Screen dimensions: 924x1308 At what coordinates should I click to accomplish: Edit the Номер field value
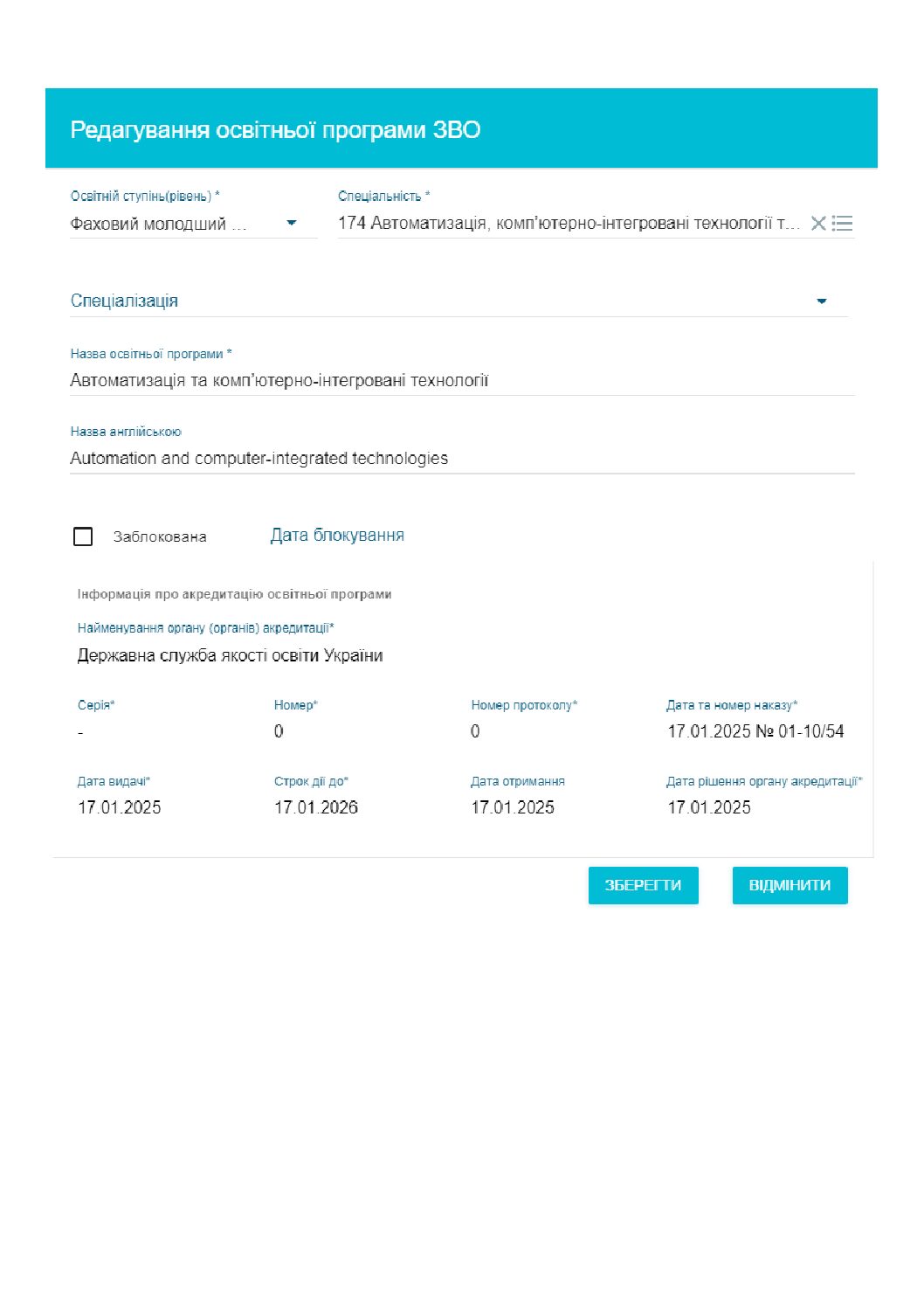[x=349, y=731]
